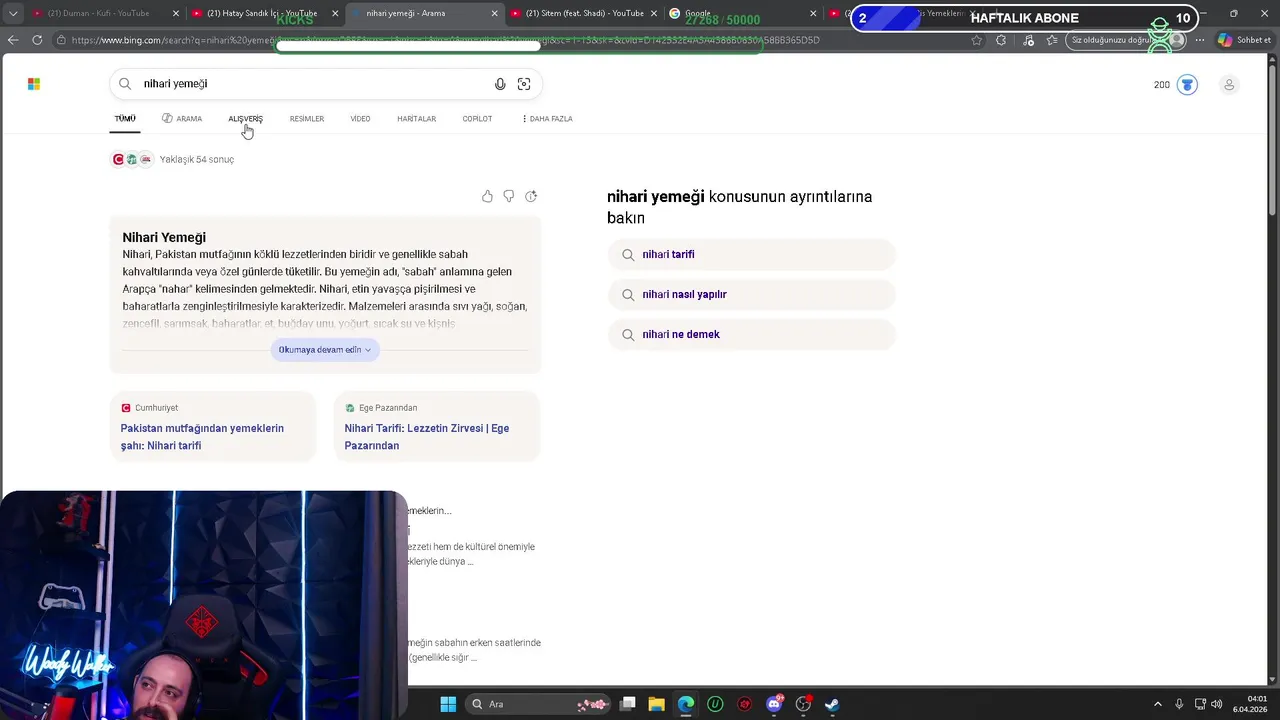Open 'Nihari Tarifi: Lezzetin Zirvesi' Ege Pazarından link
The height and width of the screenshot is (720, 1280).
pos(427,437)
